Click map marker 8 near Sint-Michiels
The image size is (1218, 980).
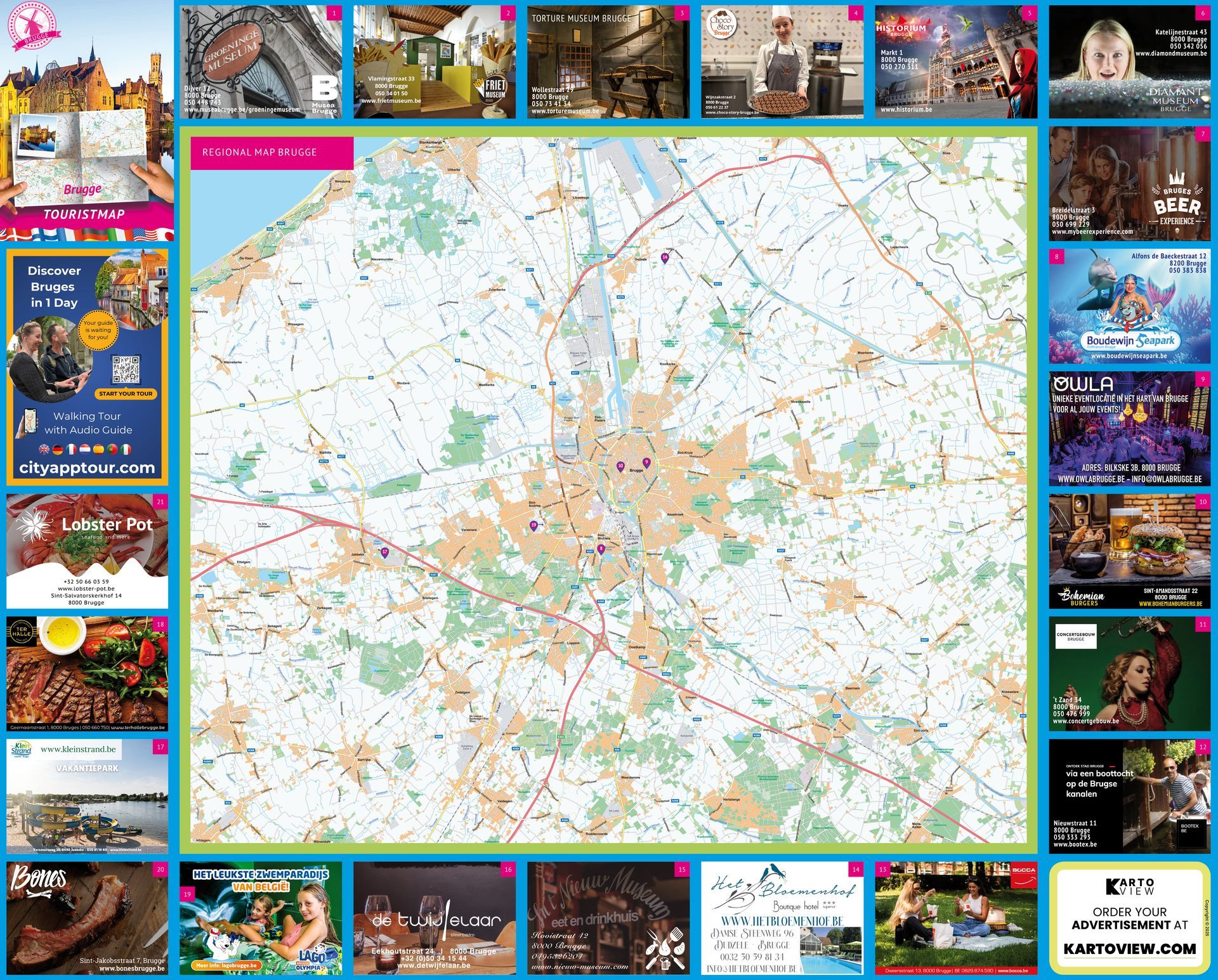(x=601, y=549)
